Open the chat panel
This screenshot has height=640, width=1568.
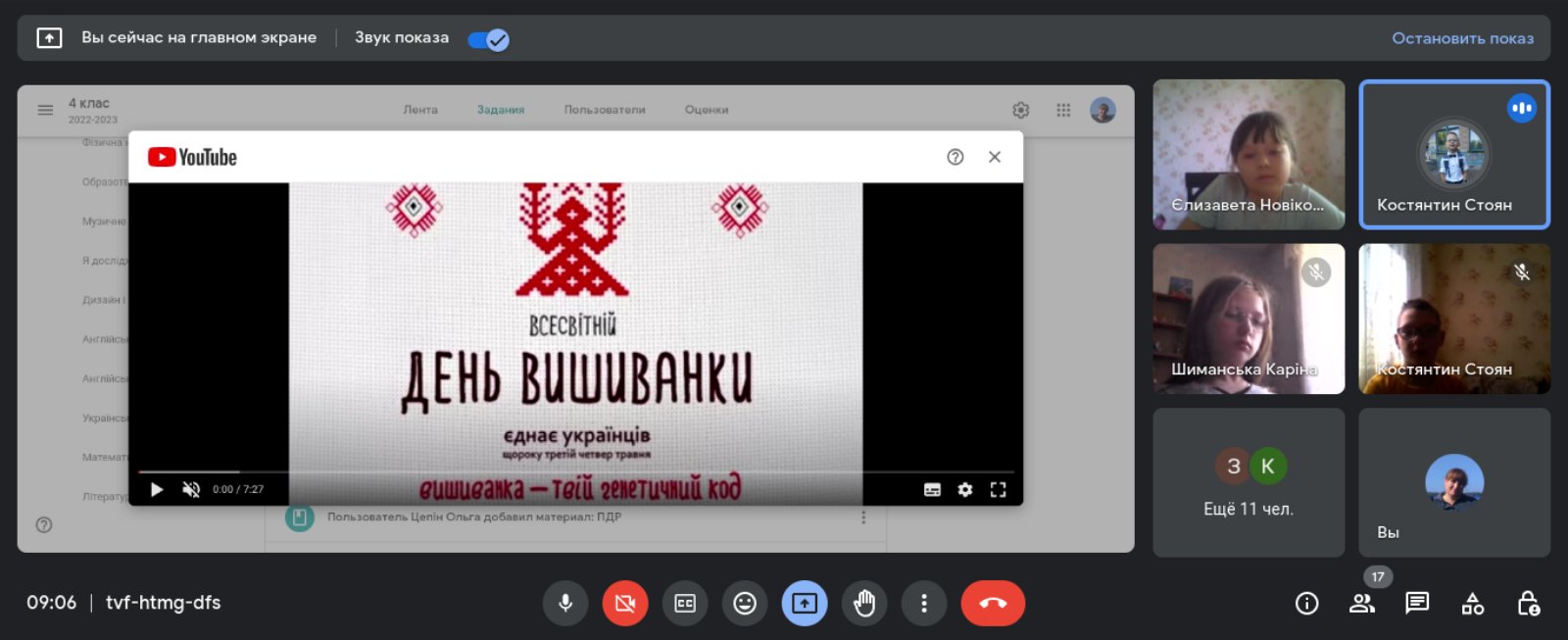point(1417,603)
